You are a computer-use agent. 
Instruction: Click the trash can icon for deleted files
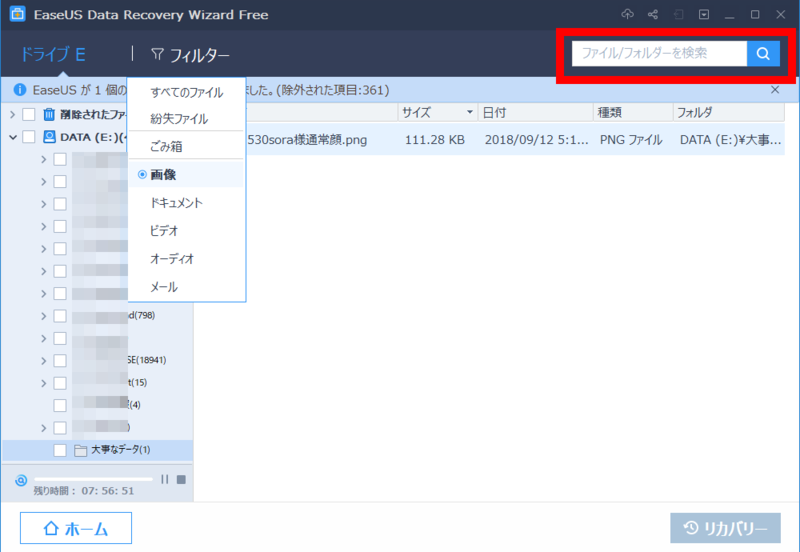tap(49, 114)
